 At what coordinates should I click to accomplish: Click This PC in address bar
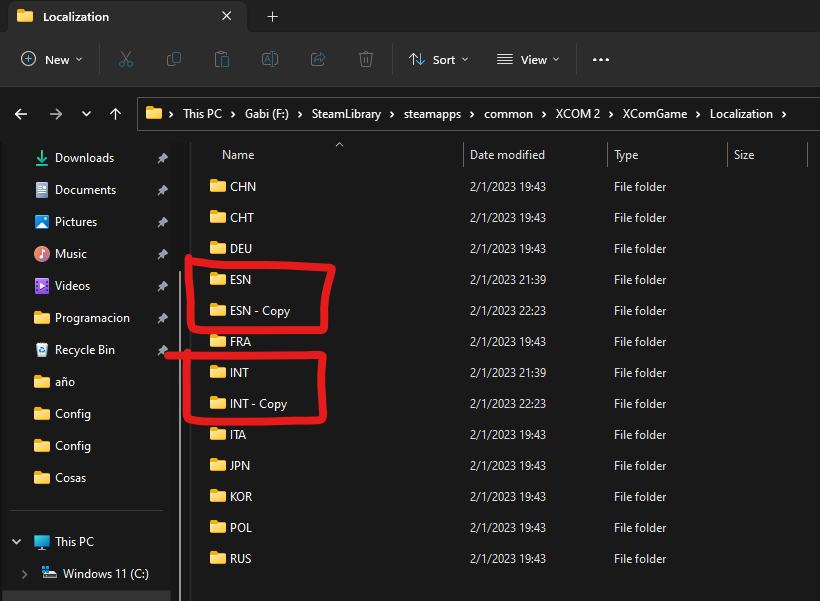[202, 114]
